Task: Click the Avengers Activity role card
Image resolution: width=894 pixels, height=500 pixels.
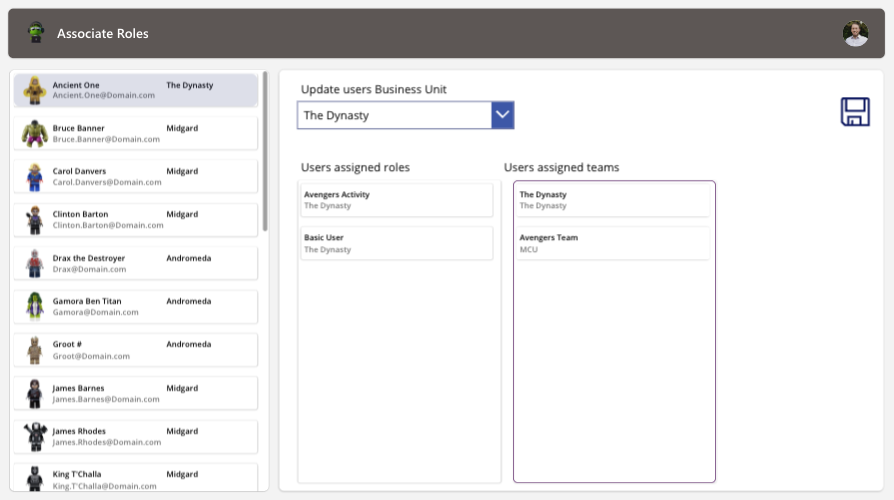Action: click(397, 200)
